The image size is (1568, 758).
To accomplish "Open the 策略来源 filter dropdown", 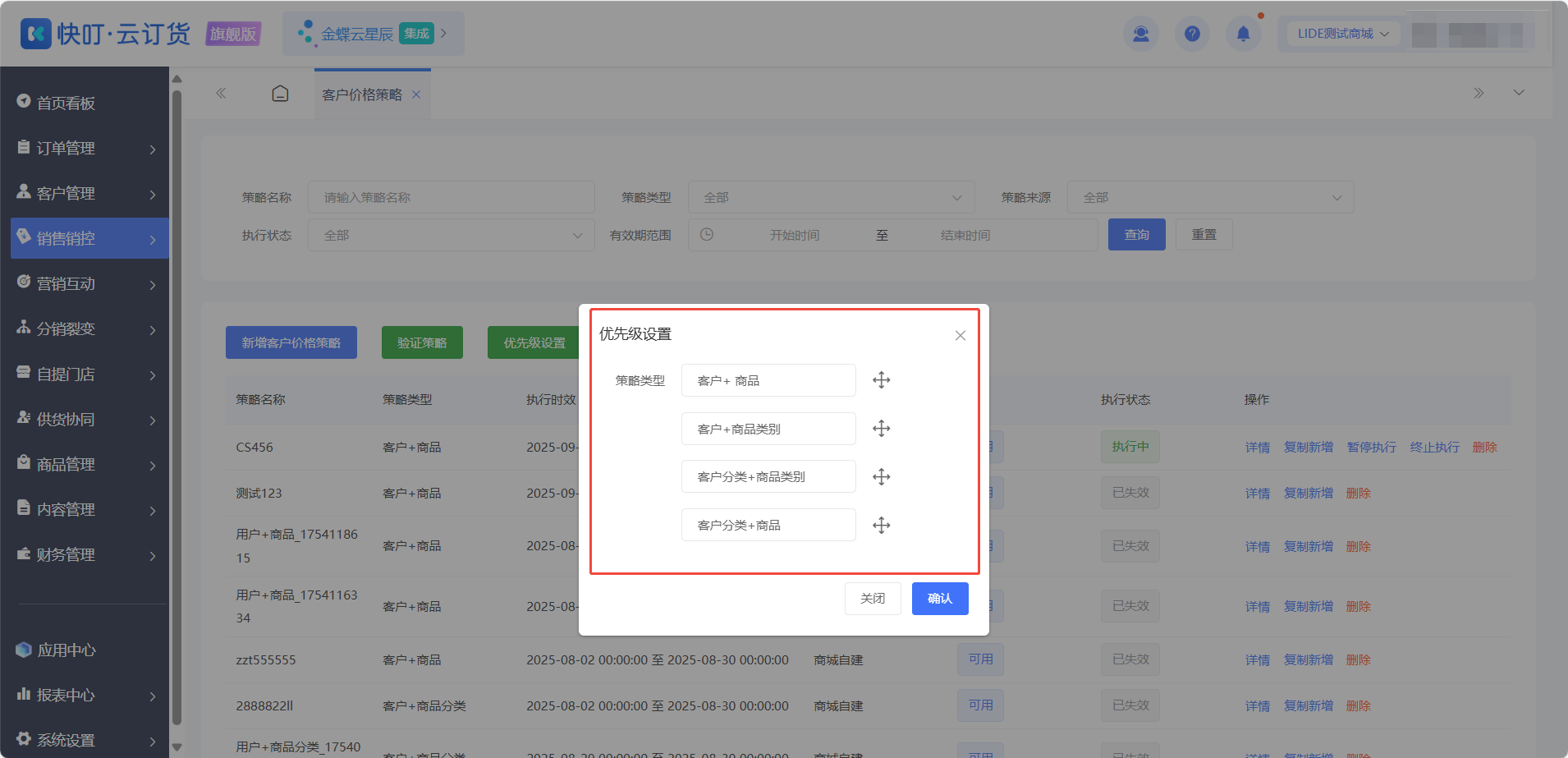I will (1210, 198).
